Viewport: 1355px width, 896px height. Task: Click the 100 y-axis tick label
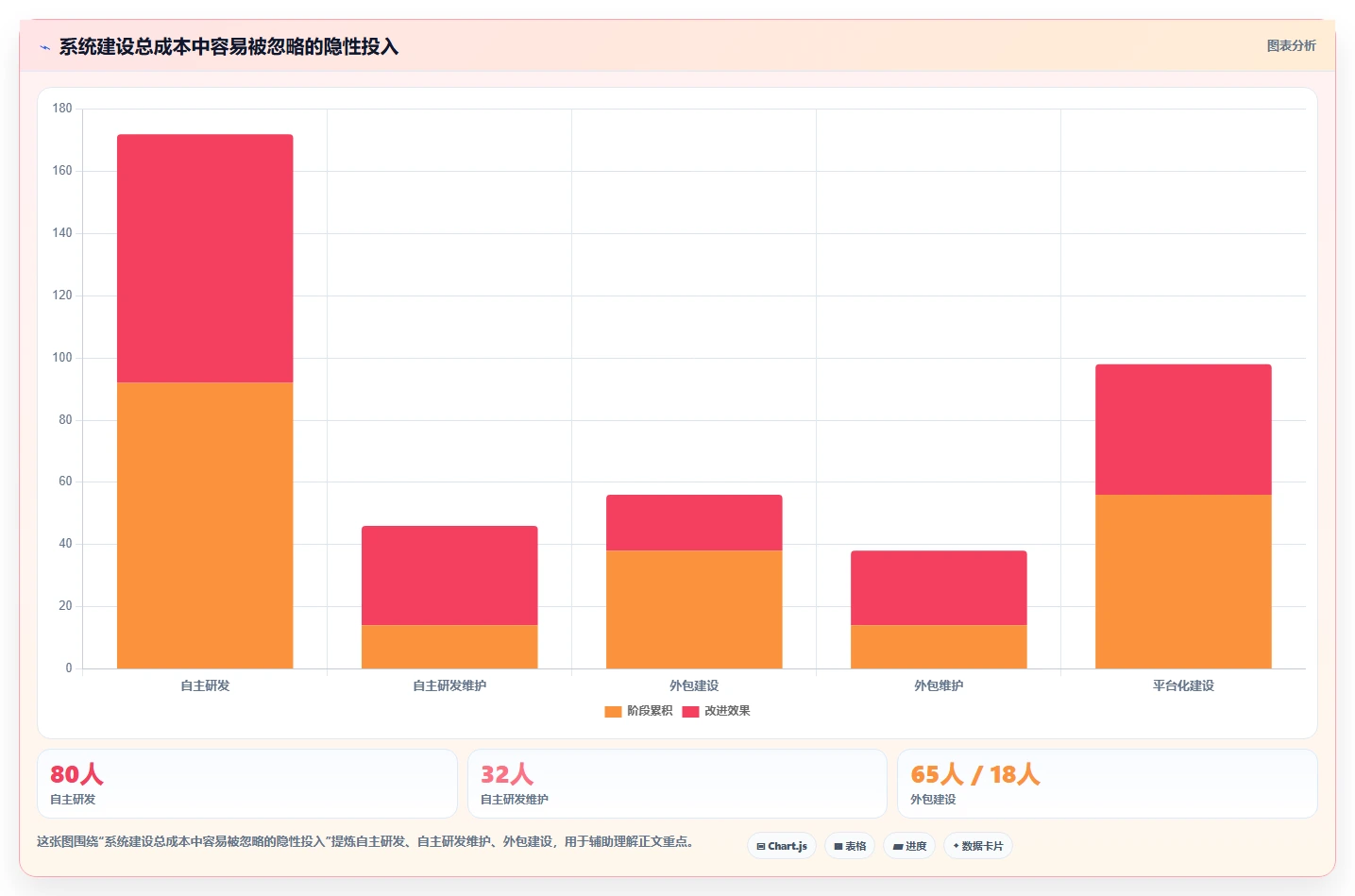point(62,358)
